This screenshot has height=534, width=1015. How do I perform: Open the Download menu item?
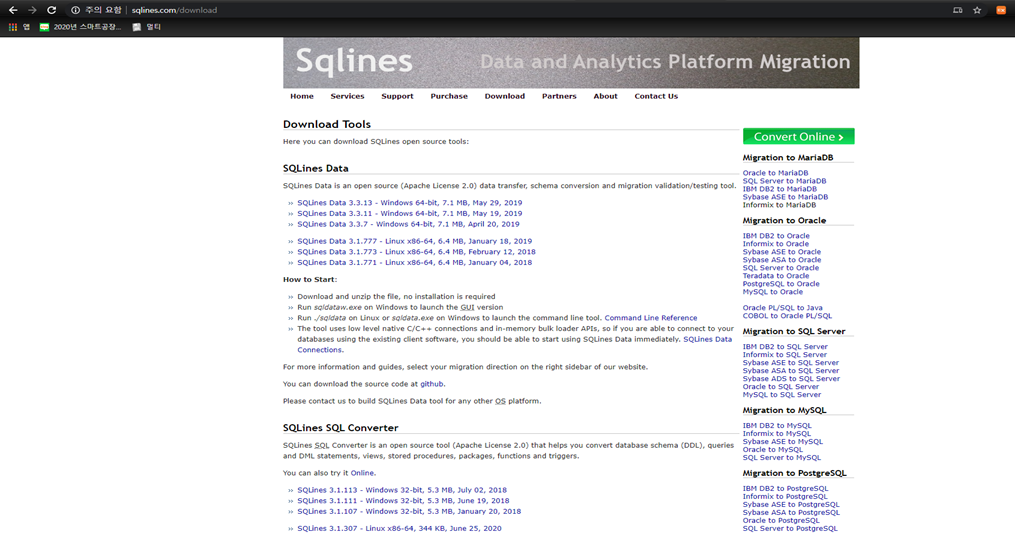pyautogui.click(x=504, y=96)
